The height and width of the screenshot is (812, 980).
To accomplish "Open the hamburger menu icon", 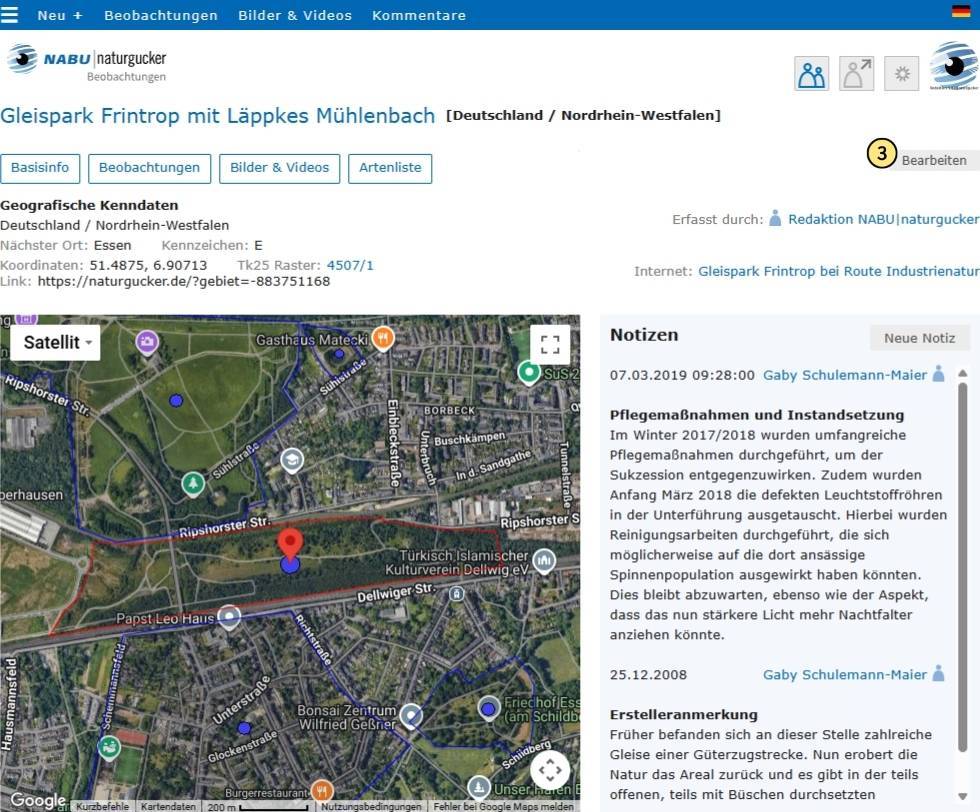I will [9, 14].
